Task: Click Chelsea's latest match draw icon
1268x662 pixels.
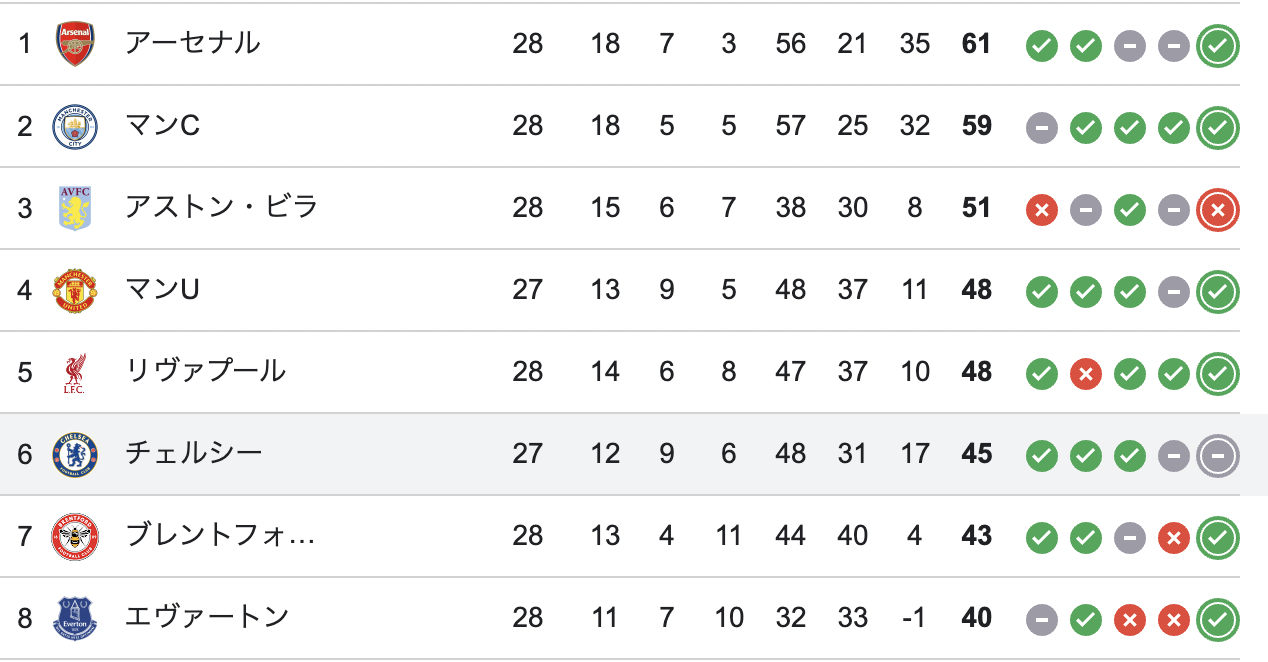Action: (1218, 454)
